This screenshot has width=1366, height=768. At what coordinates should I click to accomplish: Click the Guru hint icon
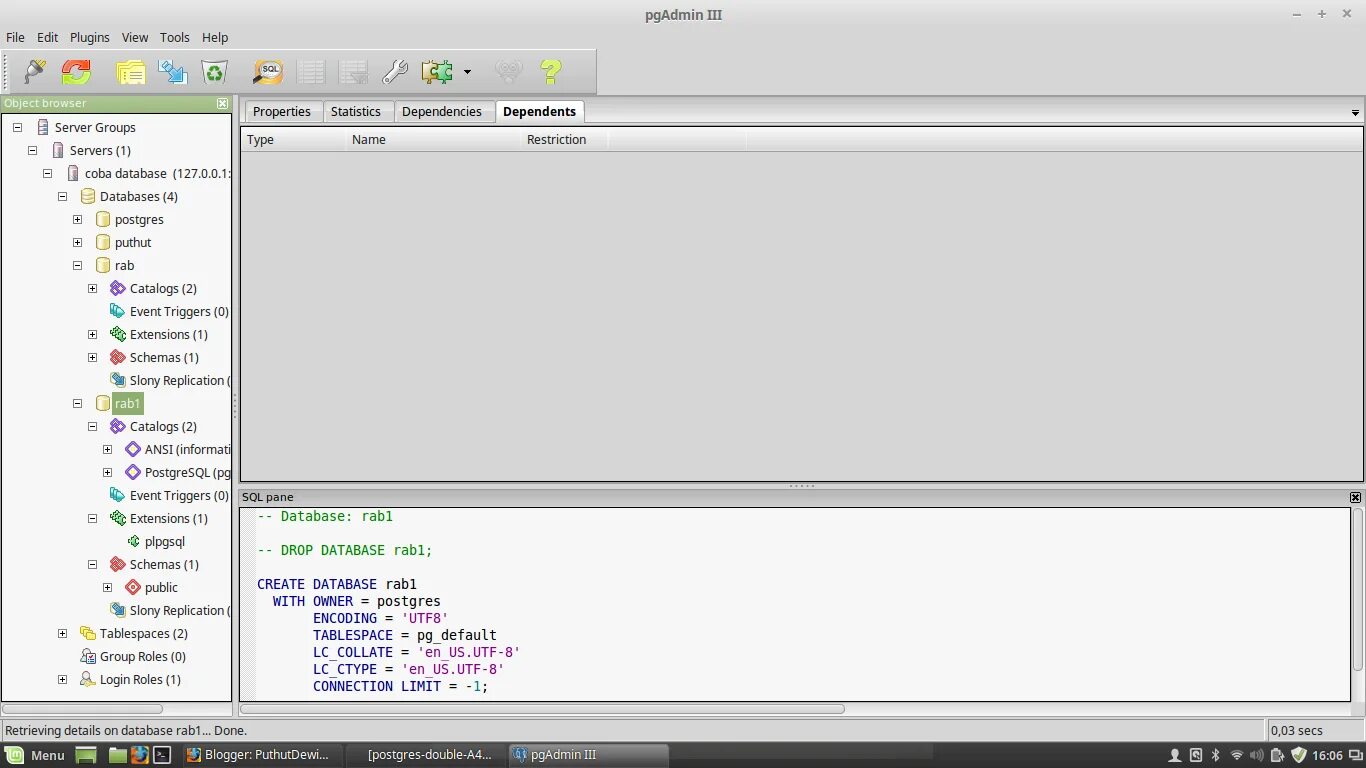tap(509, 72)
